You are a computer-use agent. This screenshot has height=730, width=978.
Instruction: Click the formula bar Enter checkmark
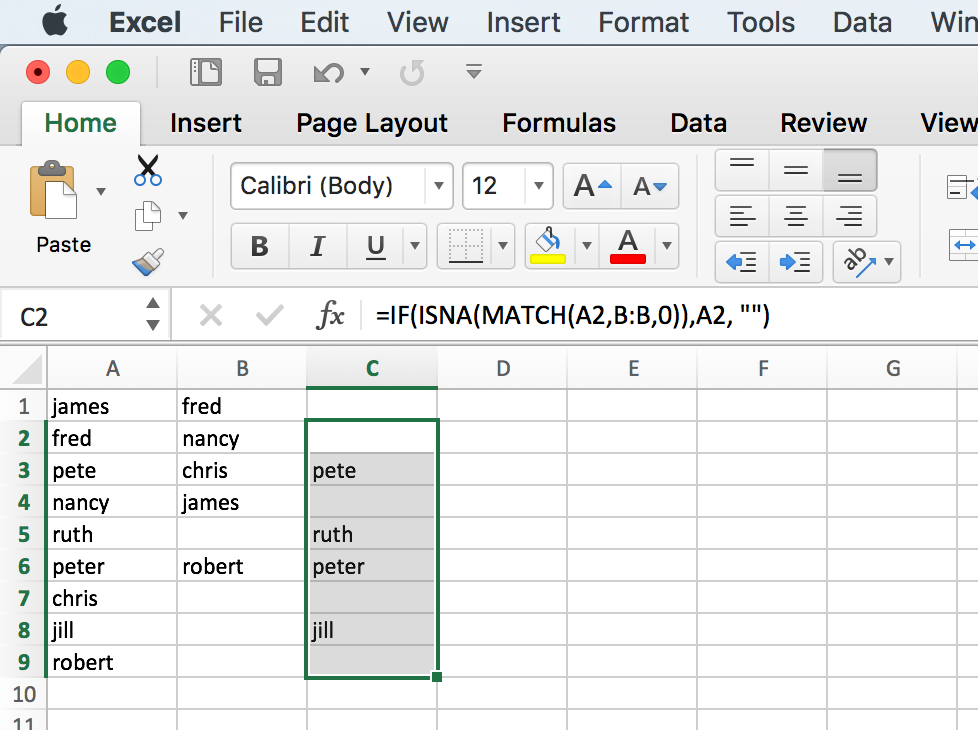pos(269,316)
